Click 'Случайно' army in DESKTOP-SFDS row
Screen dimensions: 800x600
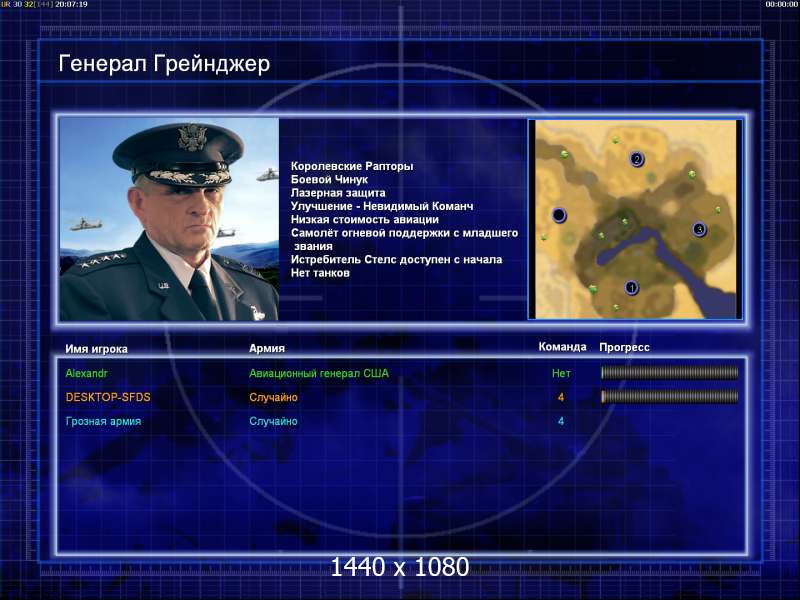[273, 397]
